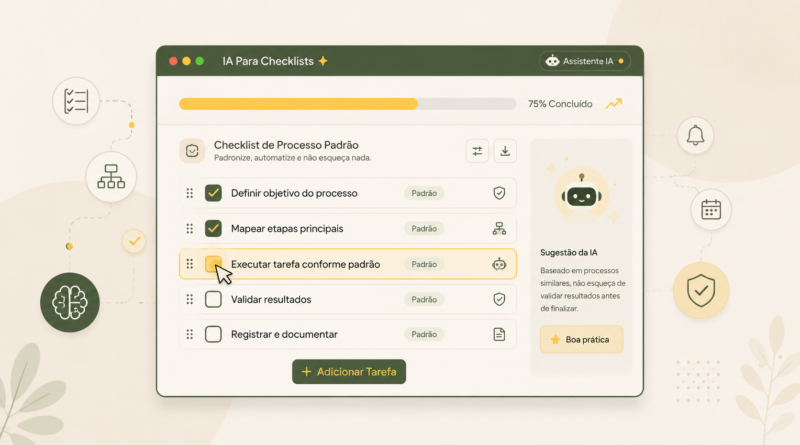Click the Adicionar Tarefa button
Screen dimensions: 800x445
coord(349,372)
